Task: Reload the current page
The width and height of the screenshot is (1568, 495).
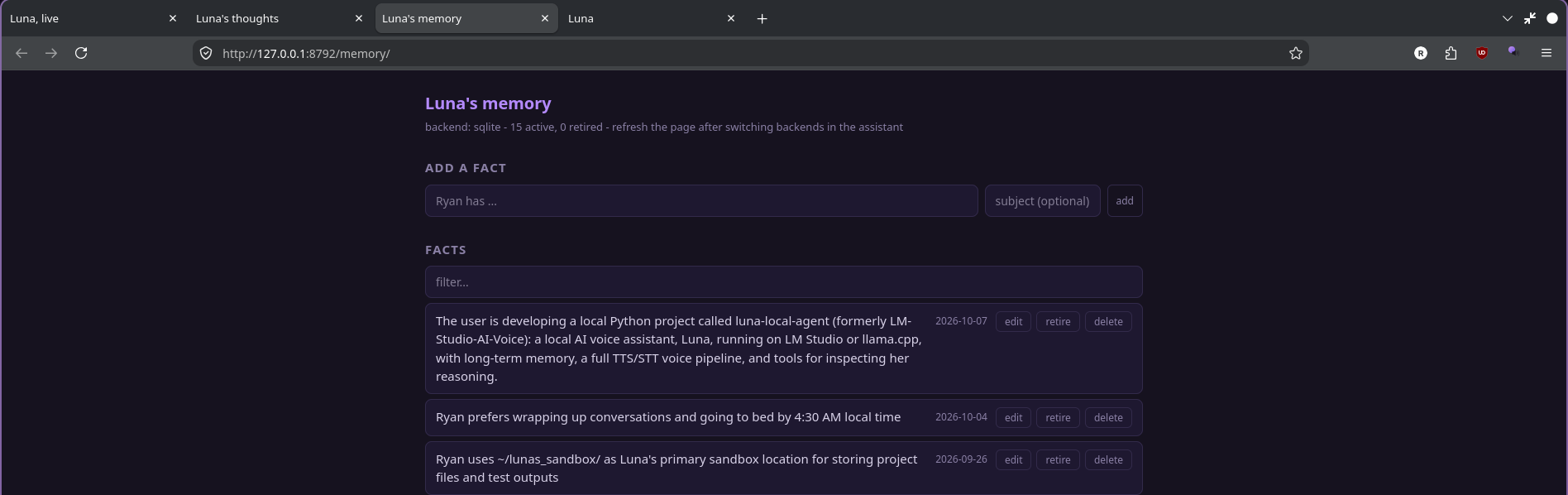Action: click(x=81, y=53)
